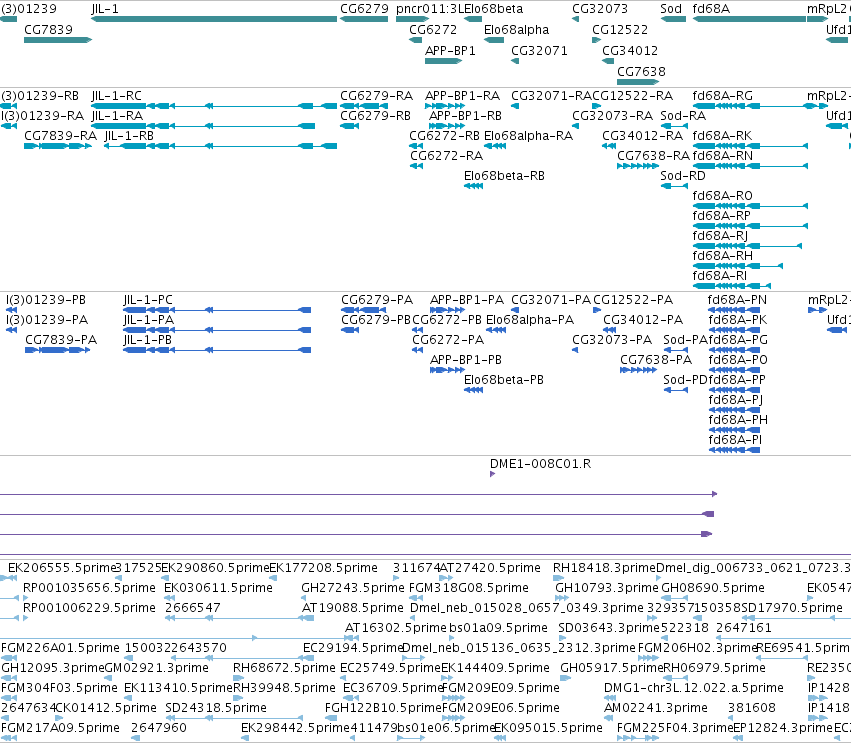Click the CG7839 gene label

pyautogui.click(x=48, y=29)
